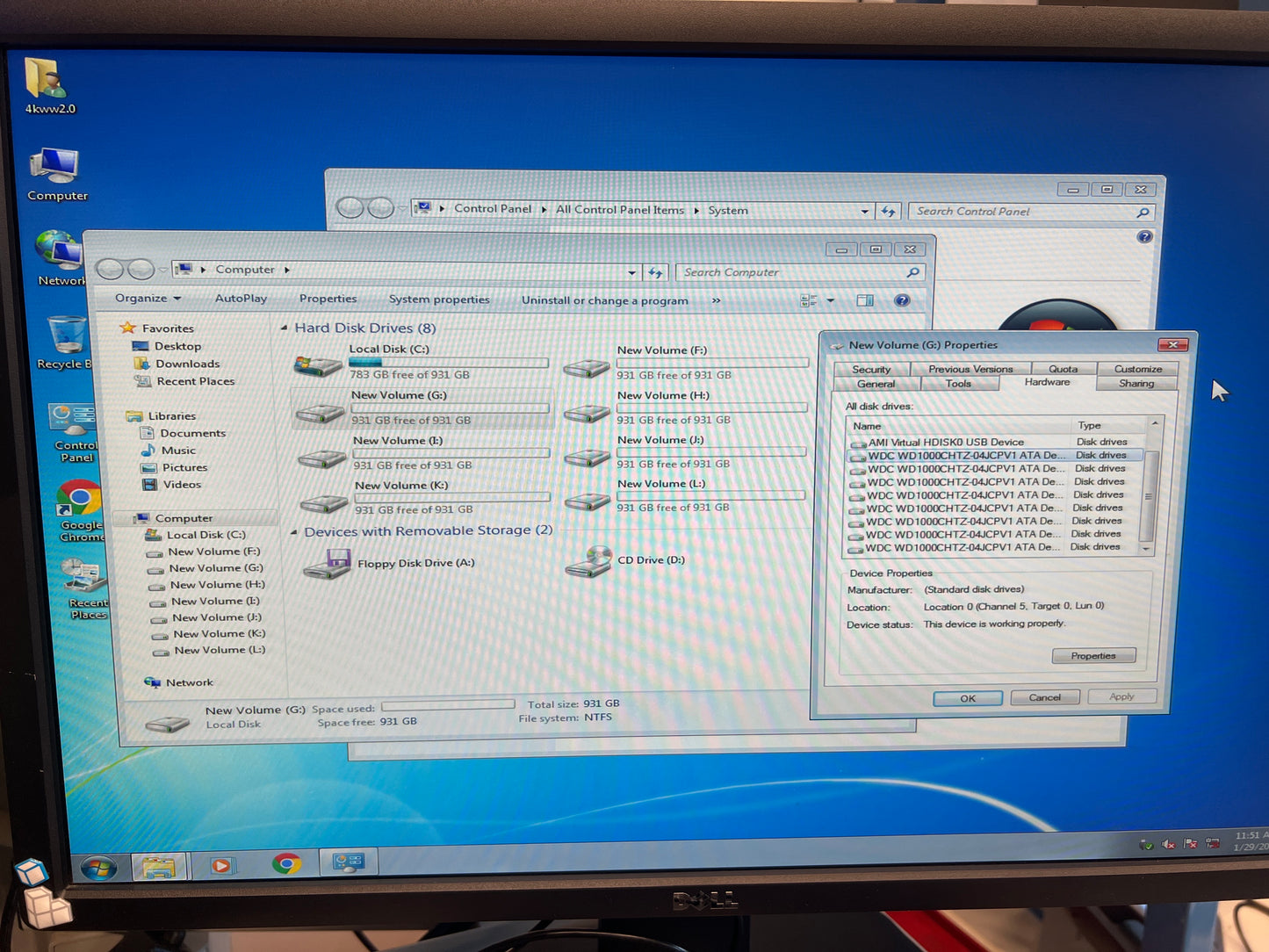Refresh the Computer window address bar
Screen dimensions: 1269x952
tap(655, 273)
